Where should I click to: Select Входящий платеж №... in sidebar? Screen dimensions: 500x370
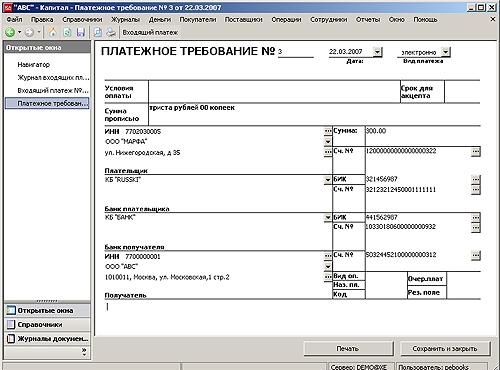[53, 91]
